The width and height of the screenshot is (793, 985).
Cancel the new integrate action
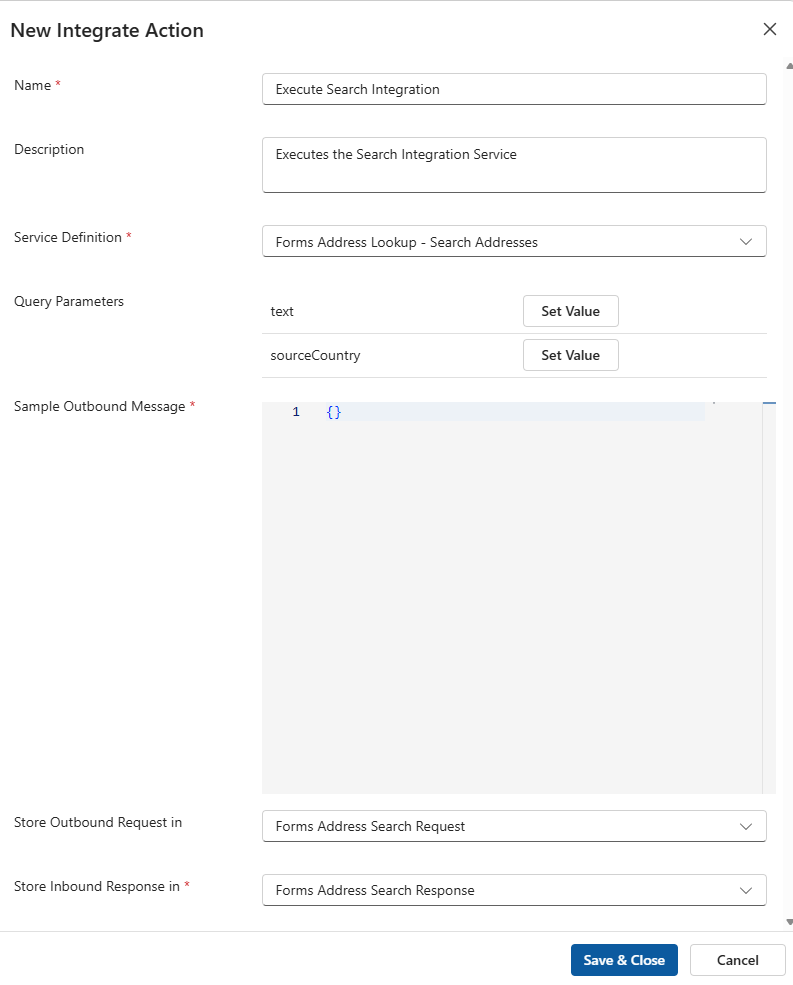coord(737,960)
